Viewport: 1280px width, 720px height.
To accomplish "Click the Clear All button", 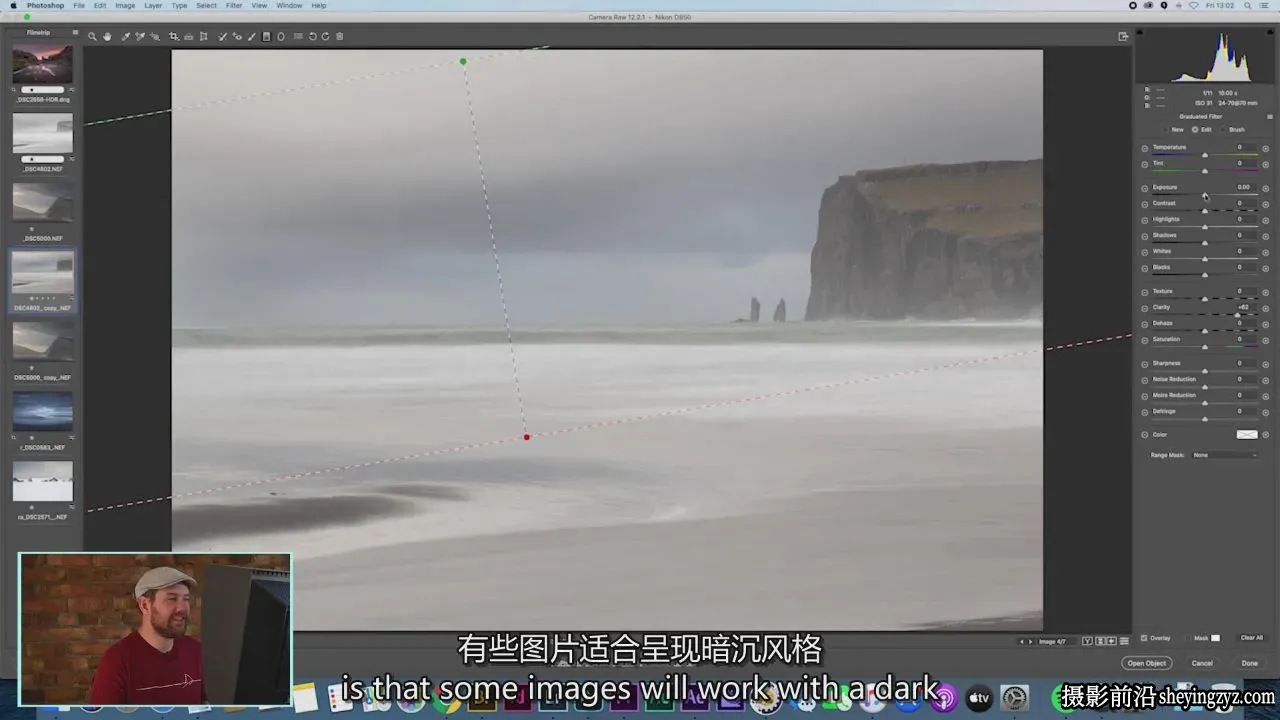I will pos(1252,638).
